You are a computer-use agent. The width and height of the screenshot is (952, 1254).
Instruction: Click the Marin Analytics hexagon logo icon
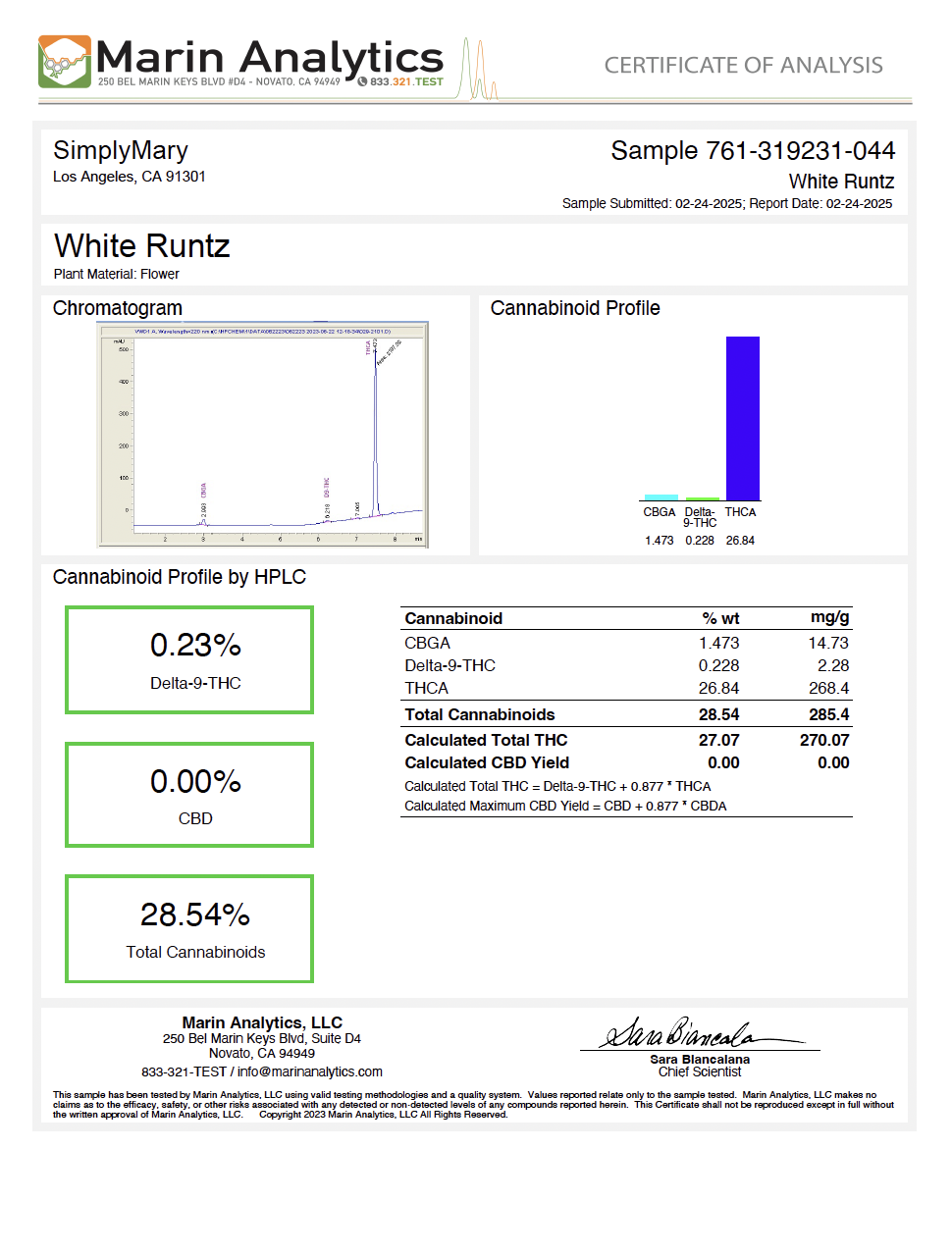coord(65,62)
